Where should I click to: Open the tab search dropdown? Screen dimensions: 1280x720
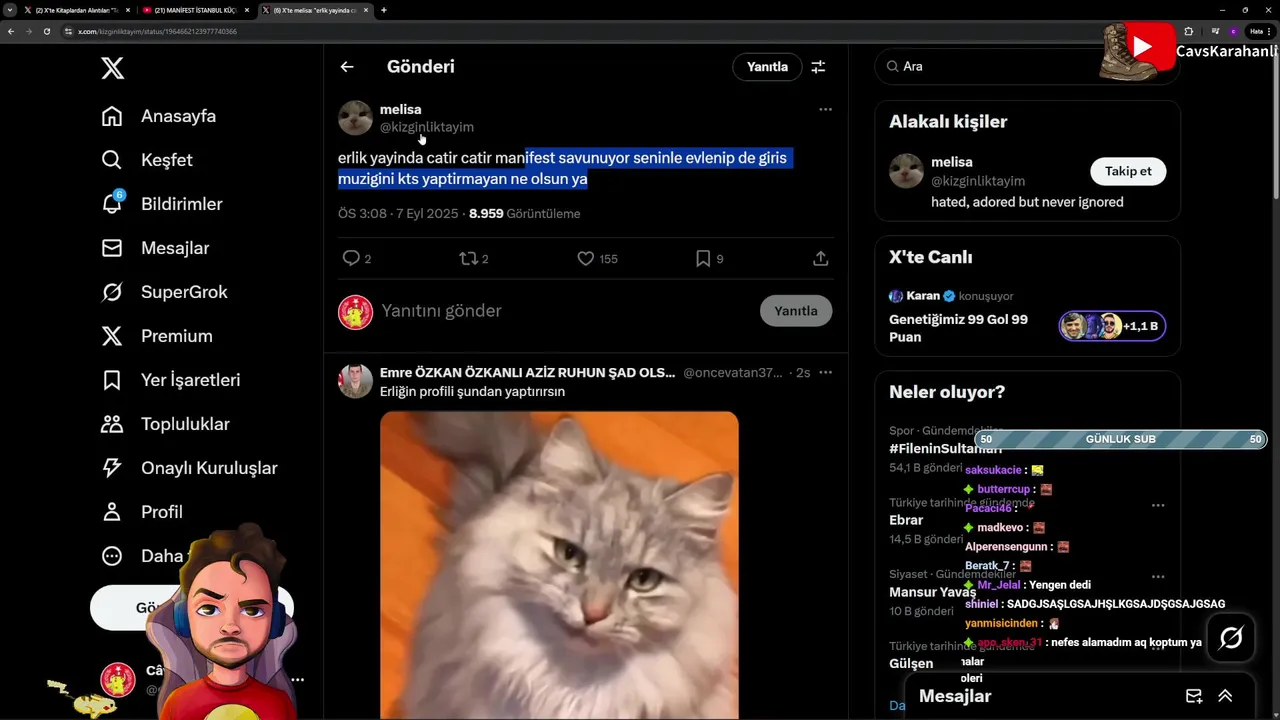click(x=9, y=10)
